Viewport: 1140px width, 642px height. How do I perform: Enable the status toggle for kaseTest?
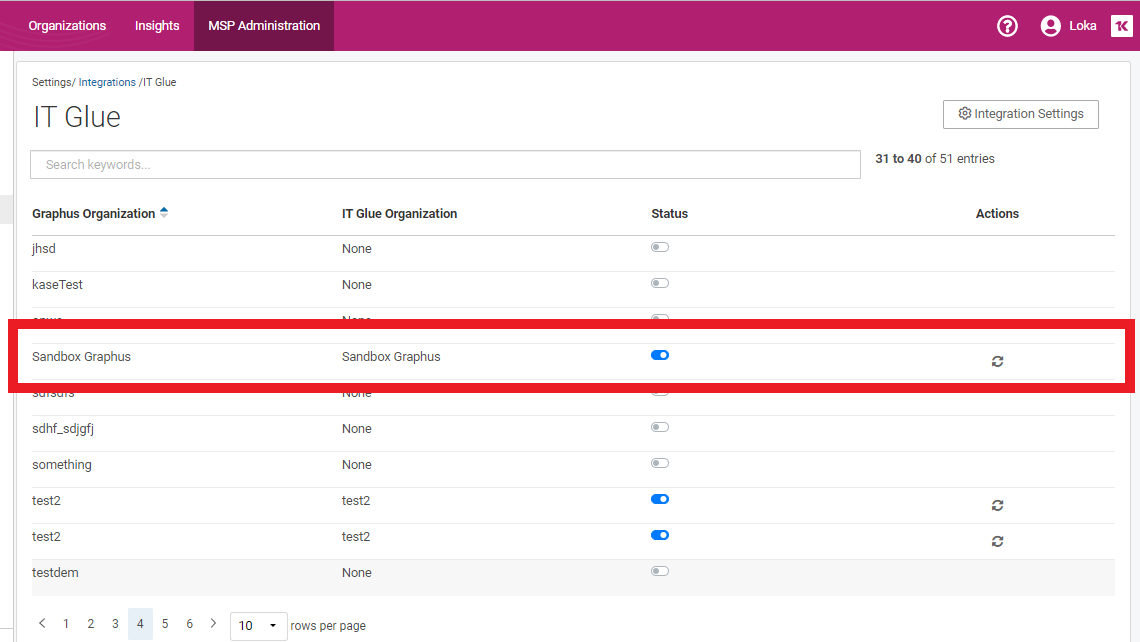[659, 282]
